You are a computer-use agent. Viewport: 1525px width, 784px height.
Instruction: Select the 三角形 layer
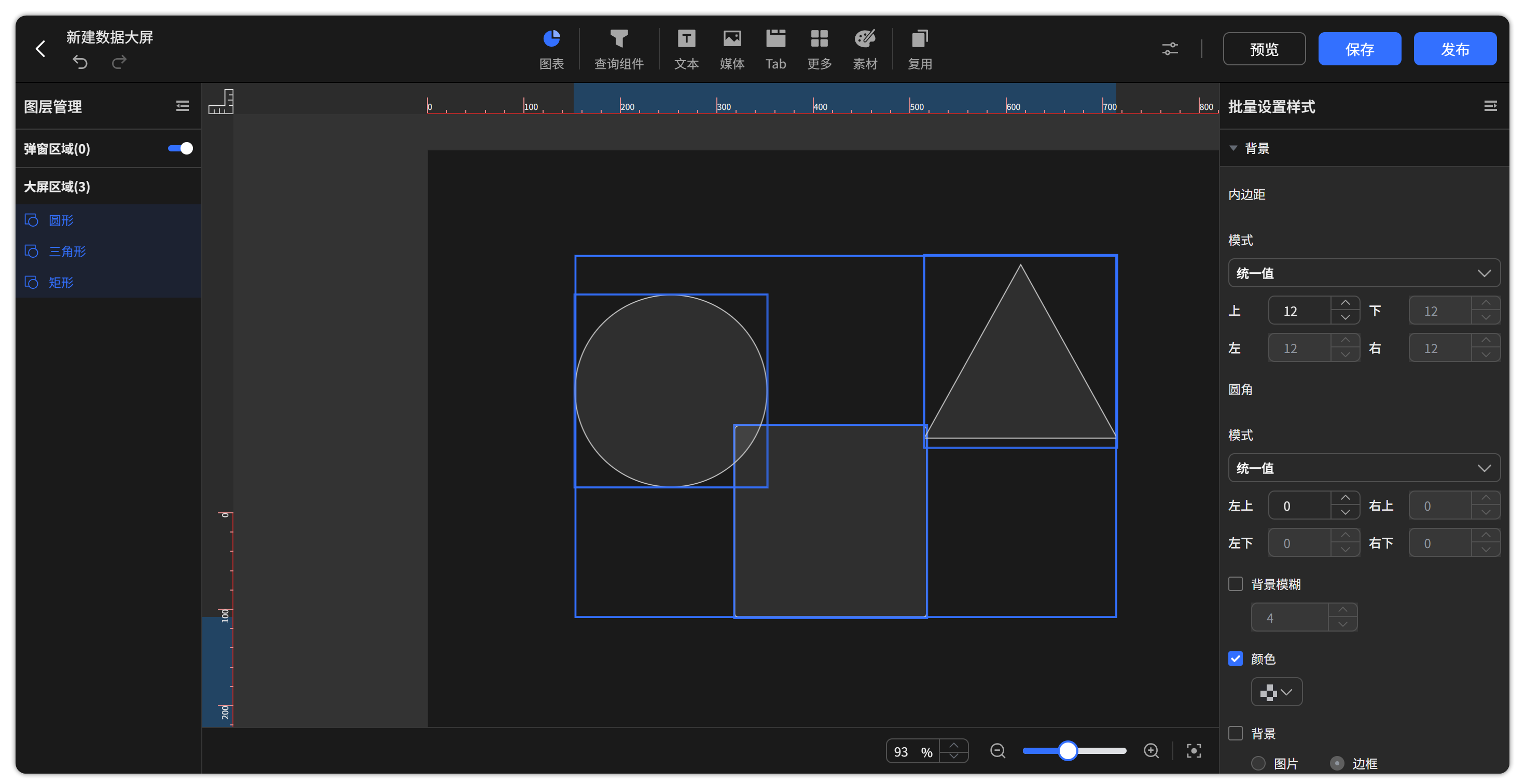point(108,251)
